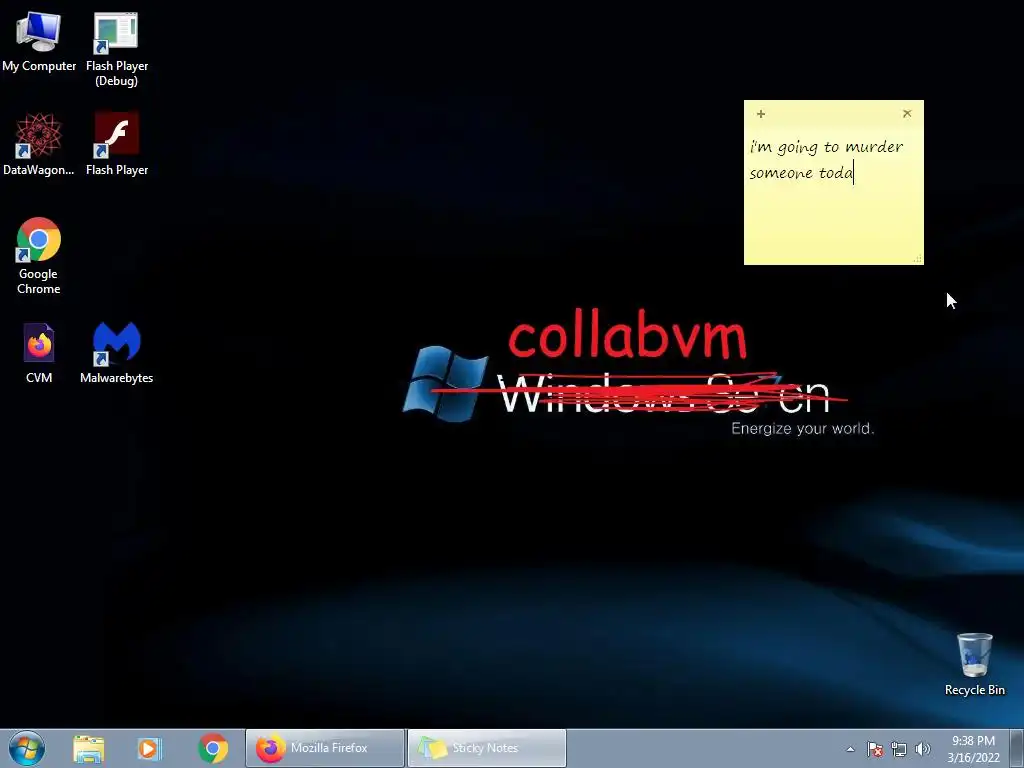Select the Flash Player (Debug) shortcut

pos(116,50)
